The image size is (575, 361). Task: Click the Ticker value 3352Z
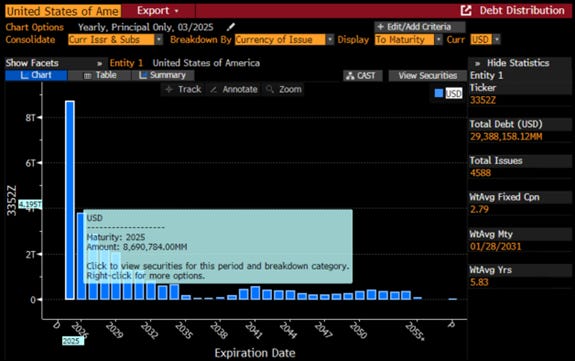pos(483,100)
